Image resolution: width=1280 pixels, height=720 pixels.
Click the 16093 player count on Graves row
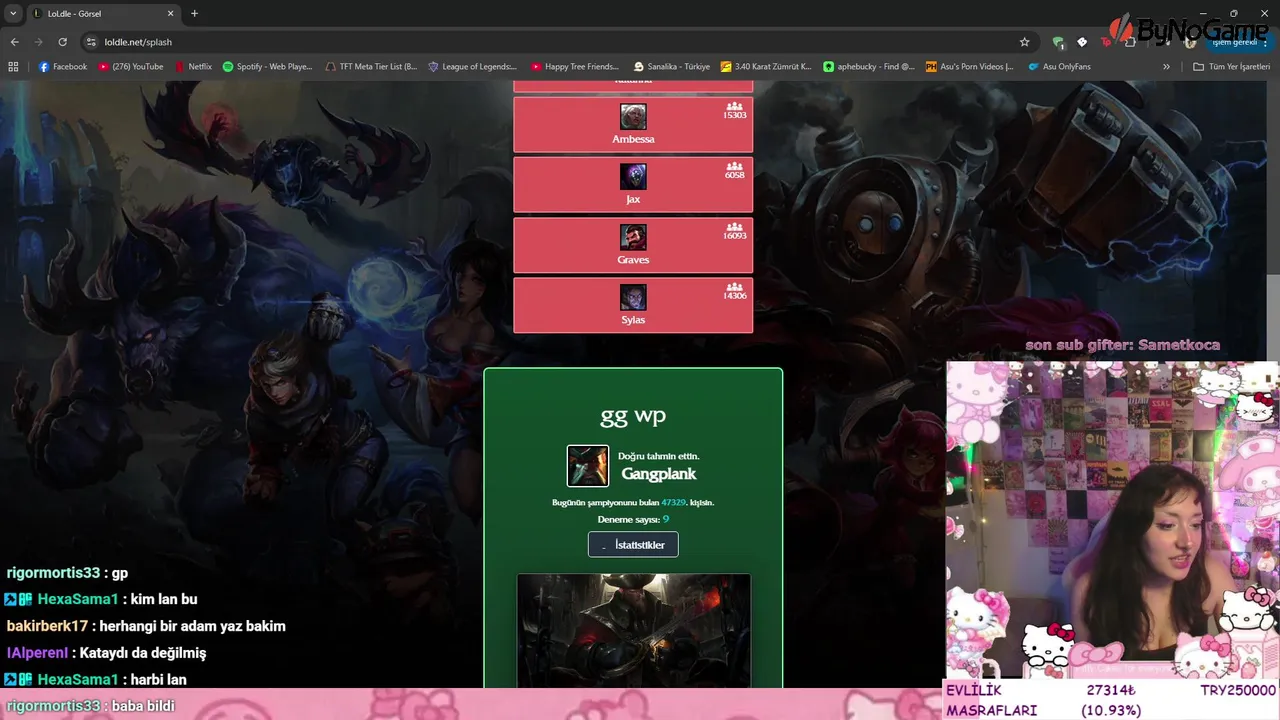tap(734, 235)
